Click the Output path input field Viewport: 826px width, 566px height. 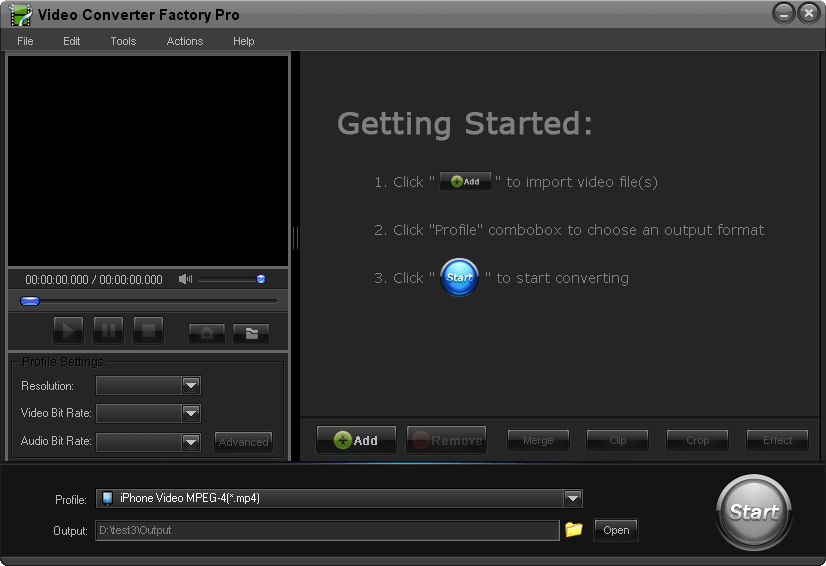pyautogui.click(x=327, y=530)
